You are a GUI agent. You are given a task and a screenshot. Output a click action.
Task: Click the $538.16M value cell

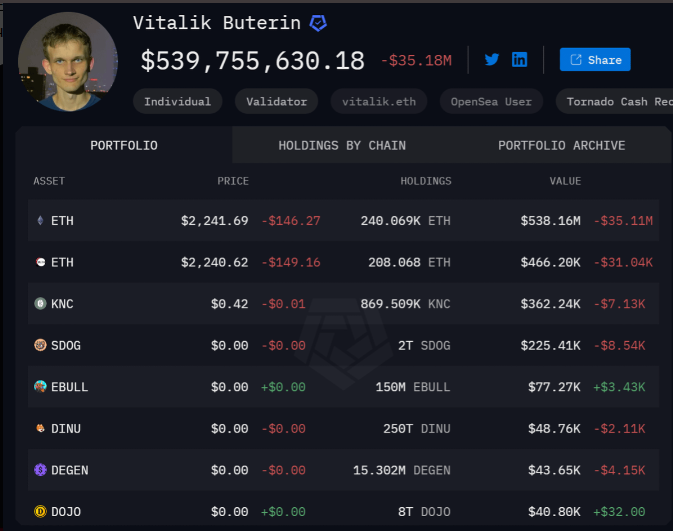[x=551, y=221]
